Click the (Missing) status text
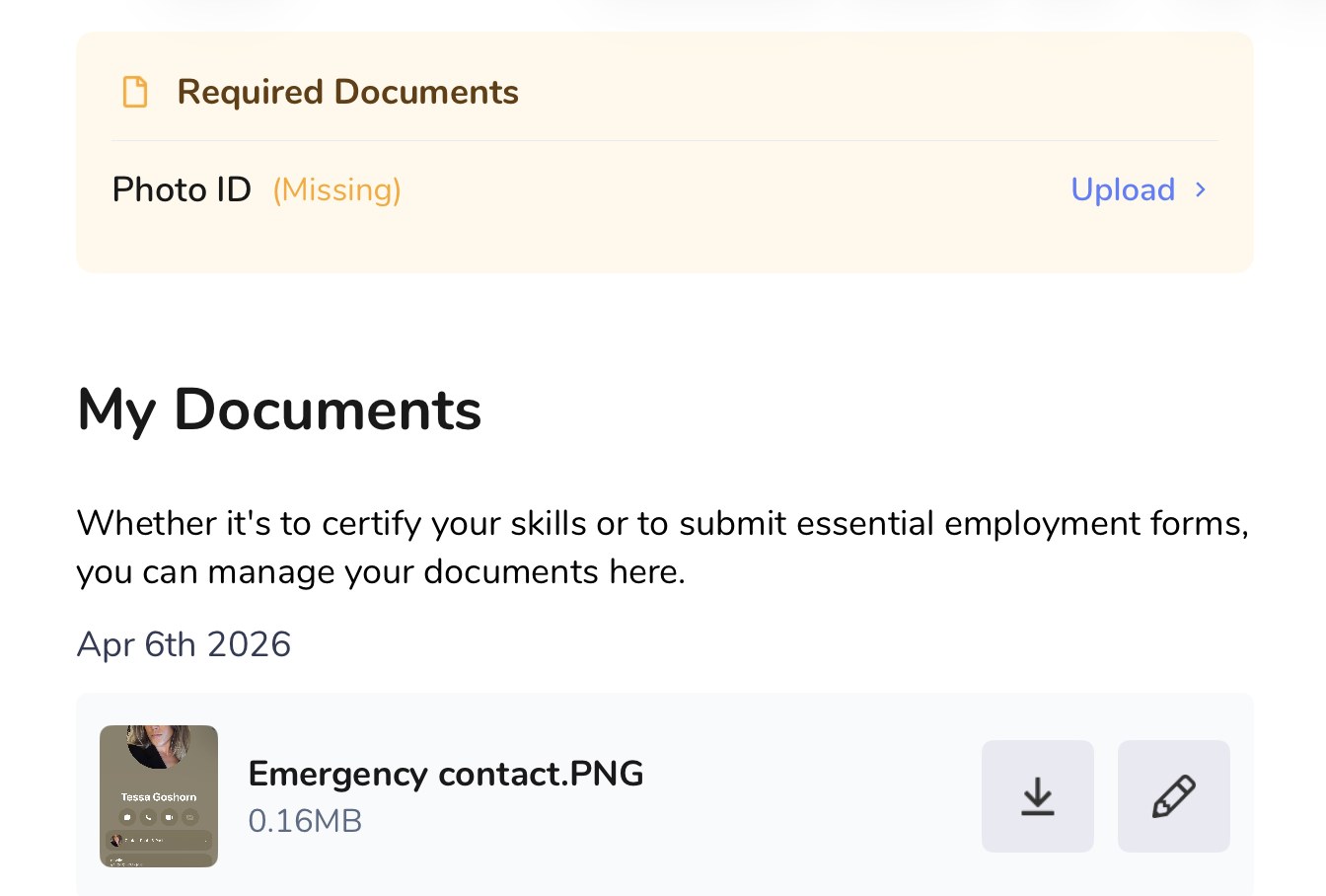 click(336, 189)
